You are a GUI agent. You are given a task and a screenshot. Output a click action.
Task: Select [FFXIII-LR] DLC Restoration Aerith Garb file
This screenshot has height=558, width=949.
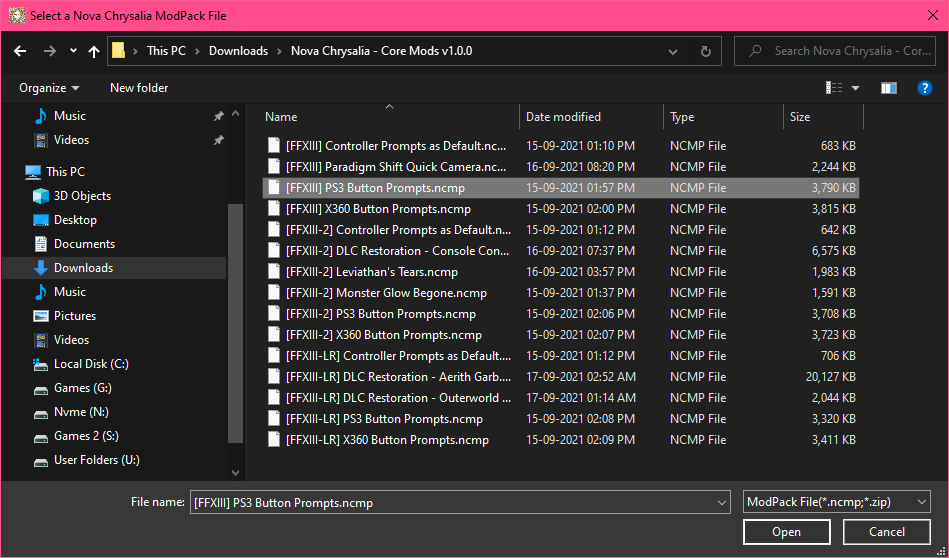561,376
